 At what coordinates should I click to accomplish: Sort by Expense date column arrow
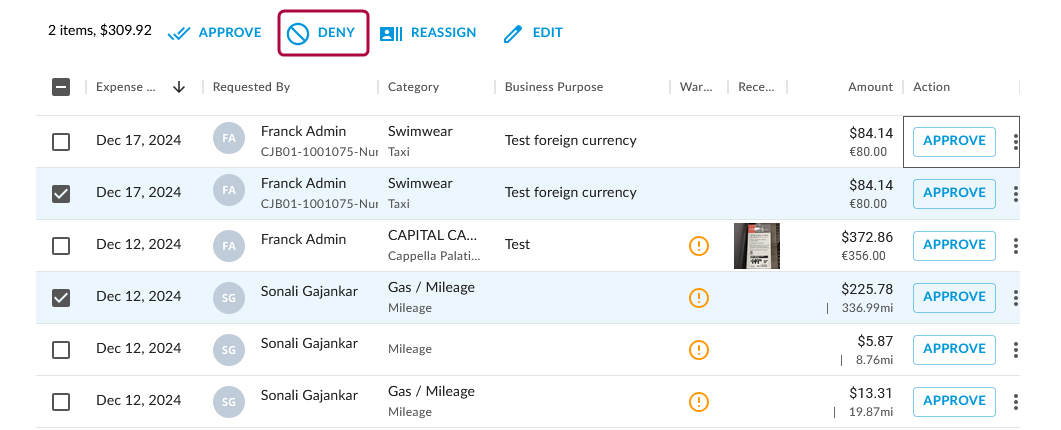(179, 87)
